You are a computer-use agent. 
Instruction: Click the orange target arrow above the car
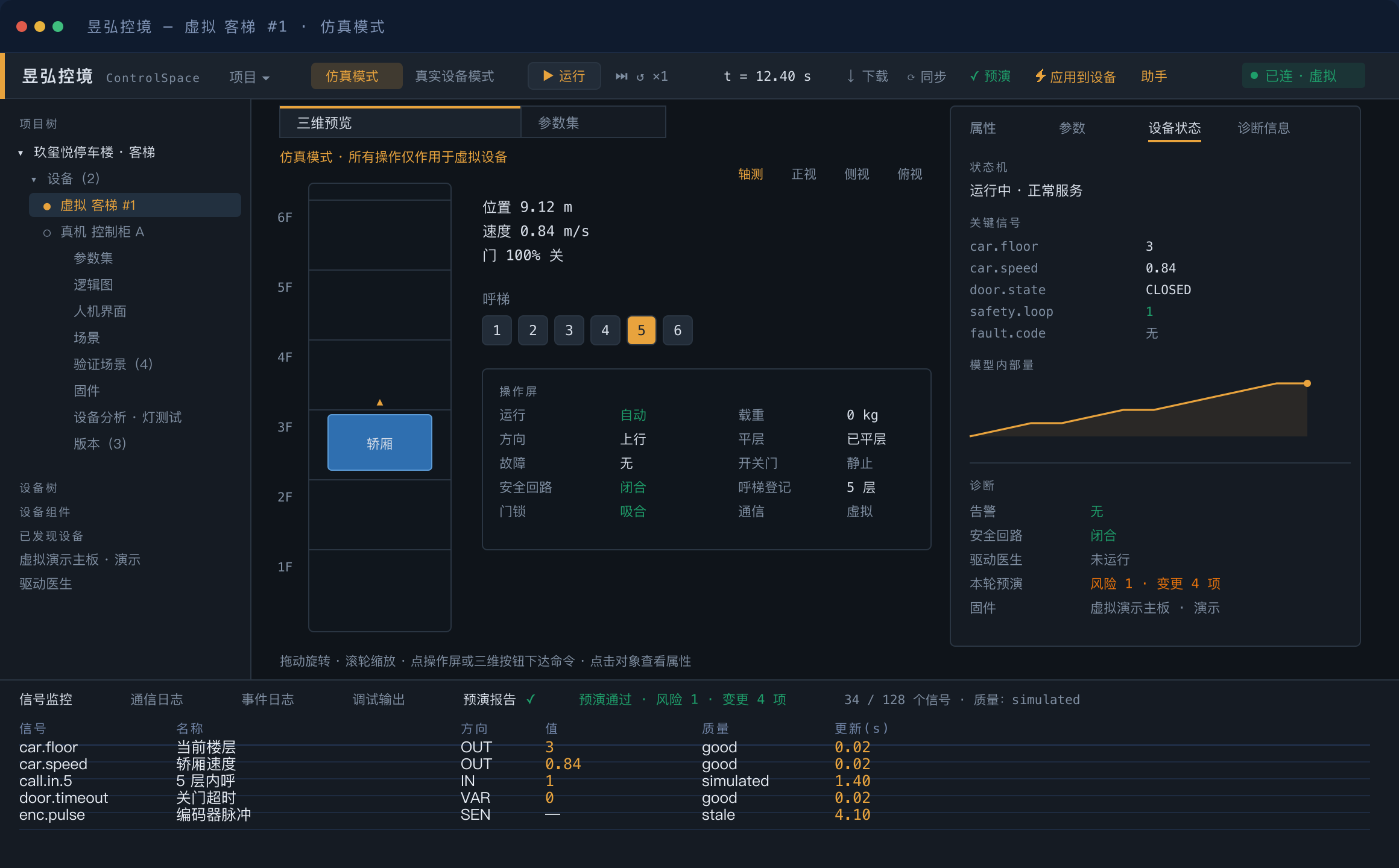click(380, 402)
